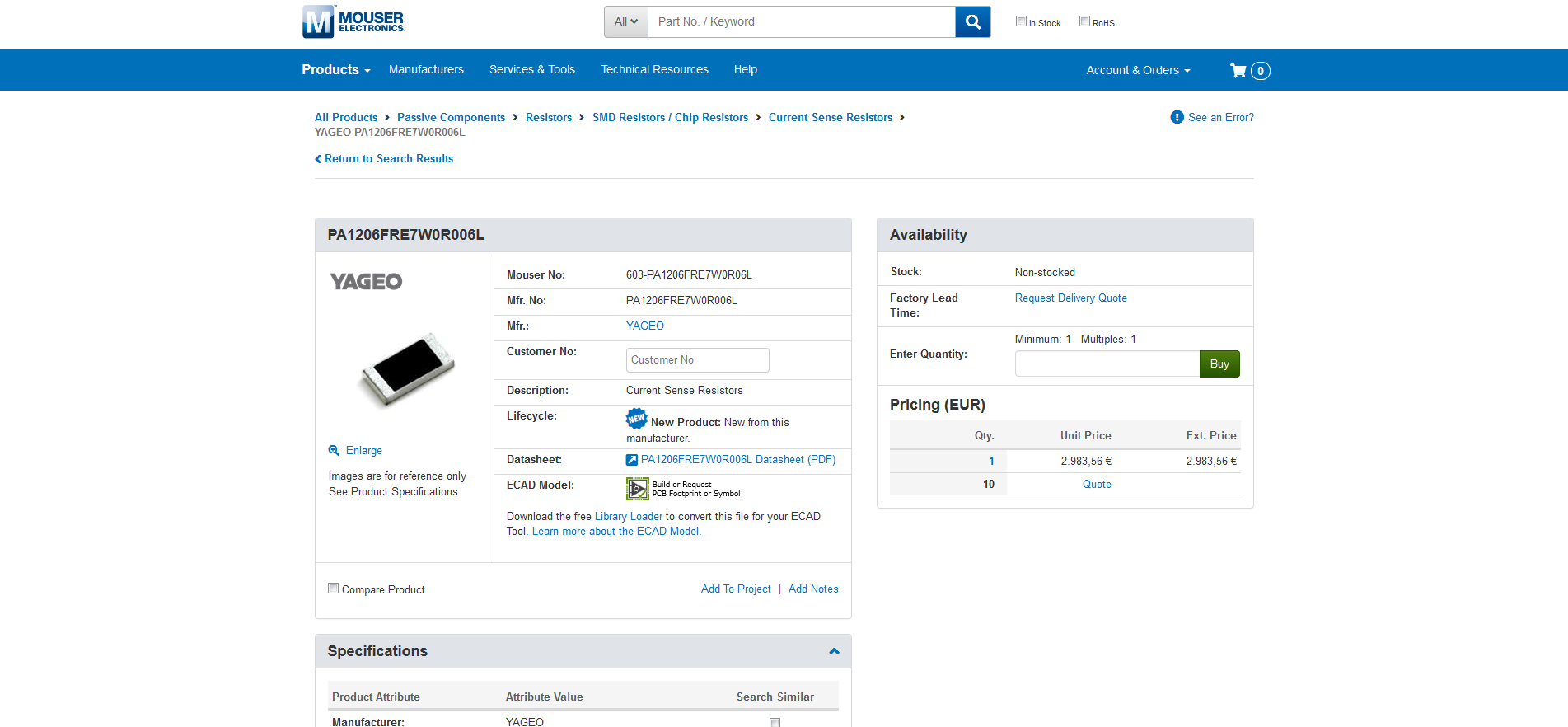Check the Compare Product box
This screenshot has height=727, width=1568.
pos(334,589)
